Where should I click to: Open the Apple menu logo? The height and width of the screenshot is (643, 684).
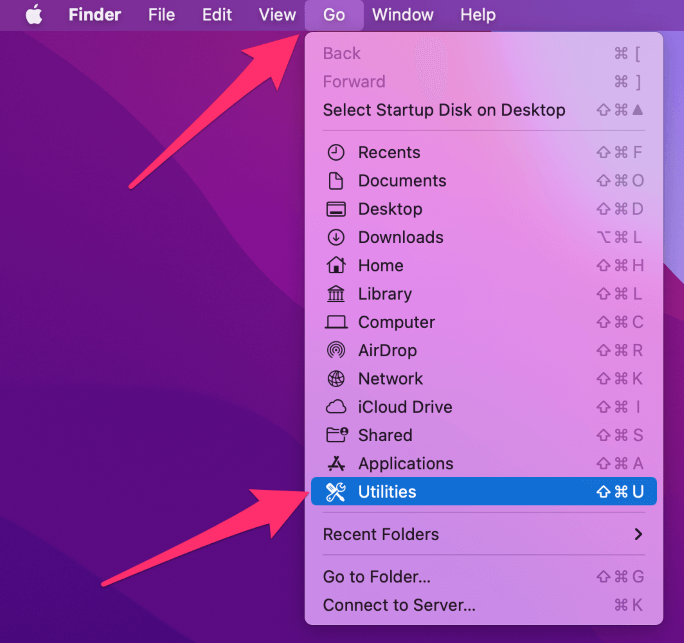[x=34, y=14]
